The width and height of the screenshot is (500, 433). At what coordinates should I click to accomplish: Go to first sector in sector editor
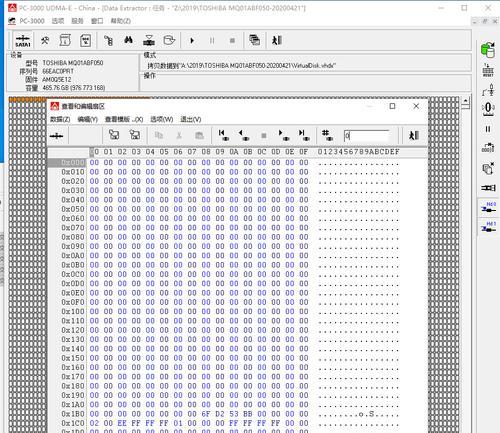point(223,135)
